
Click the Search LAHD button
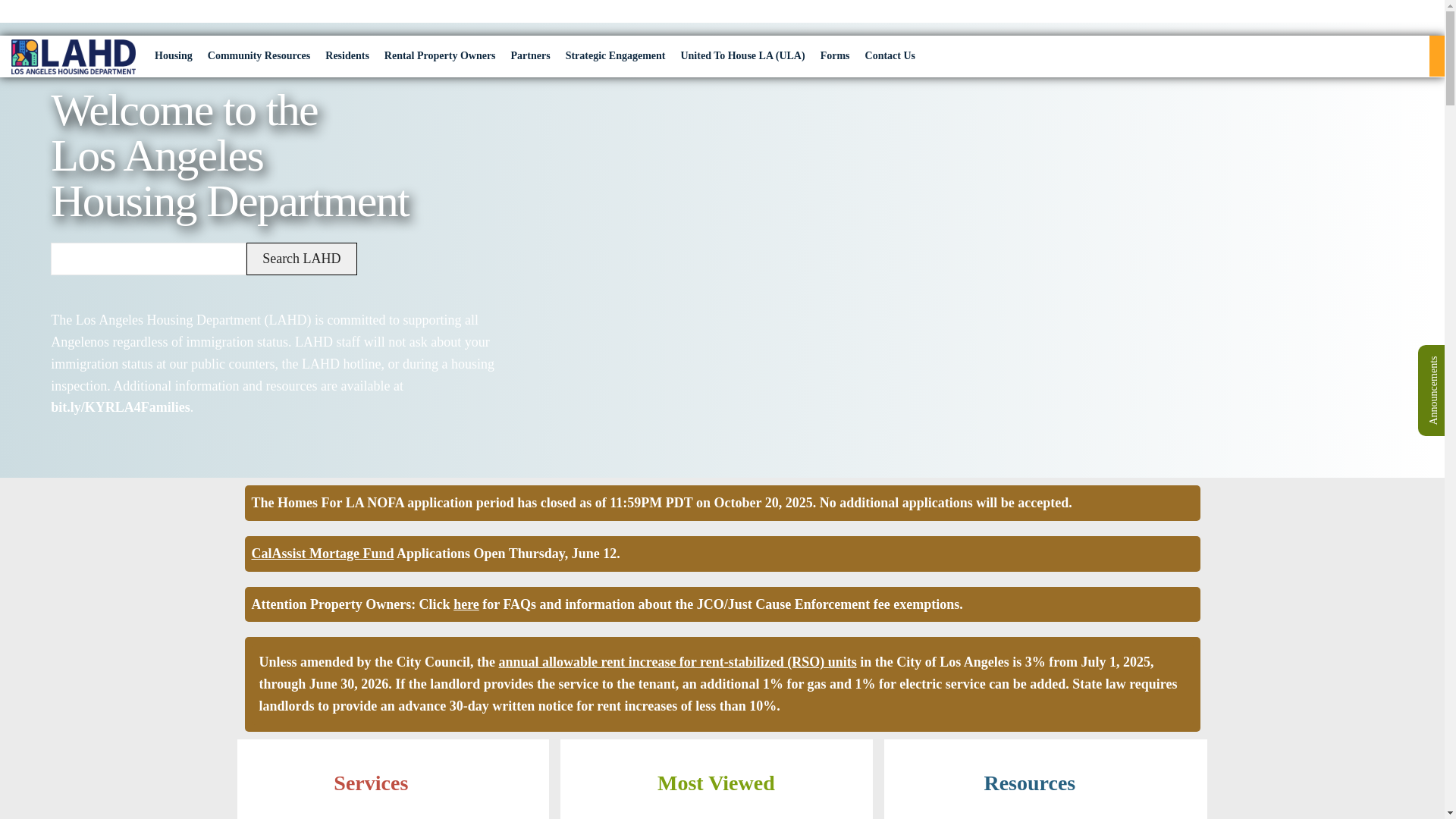click(302, 259)
